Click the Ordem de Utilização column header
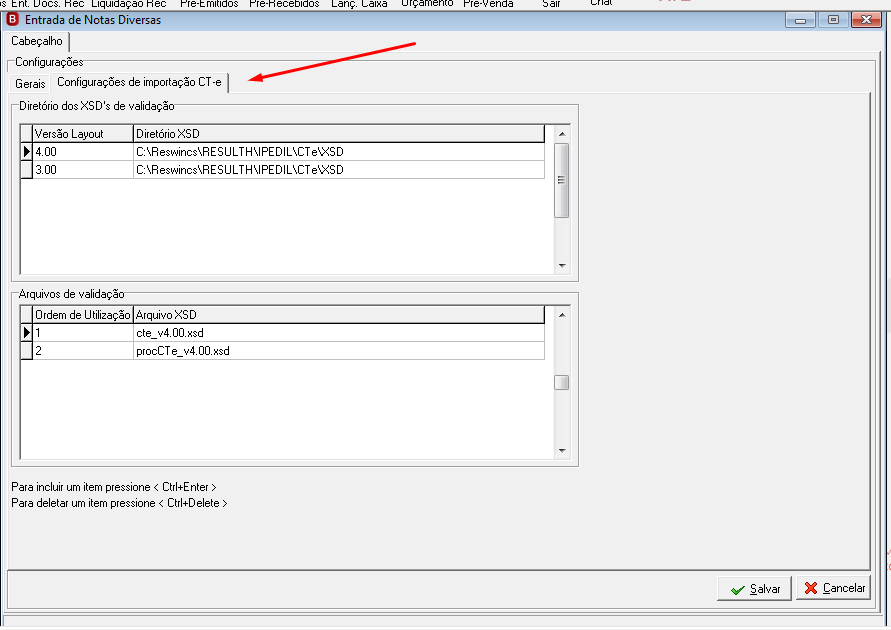The image size is (891, 630). (x=83, y=315)
